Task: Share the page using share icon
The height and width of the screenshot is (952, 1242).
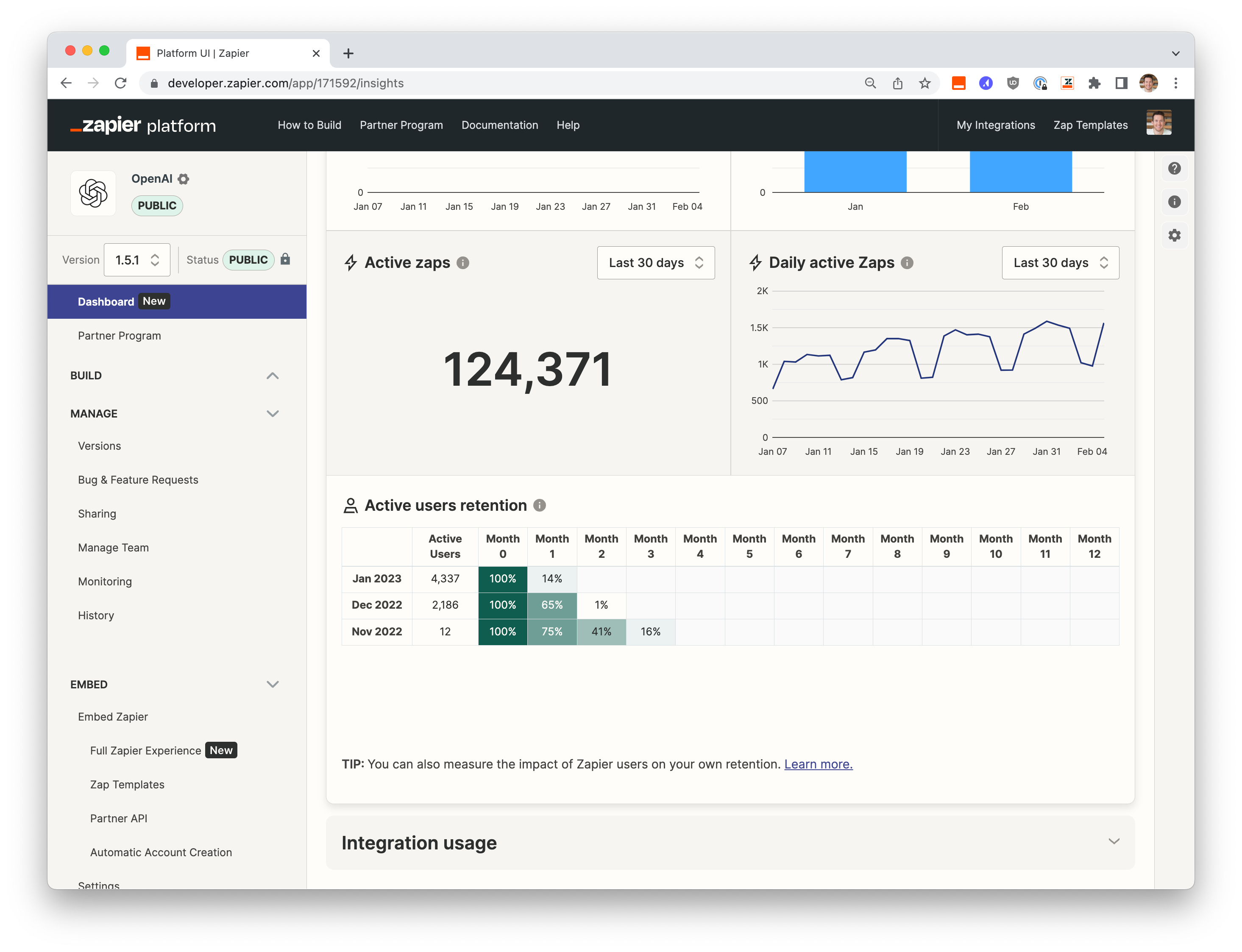Action: click(897, 84)
